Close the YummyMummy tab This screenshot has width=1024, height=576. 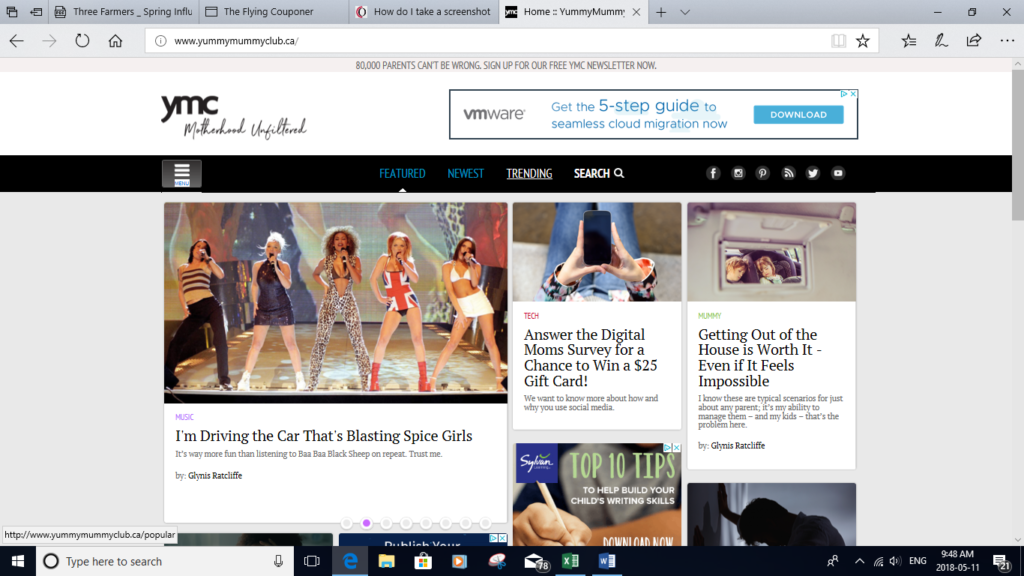point(636,12)
